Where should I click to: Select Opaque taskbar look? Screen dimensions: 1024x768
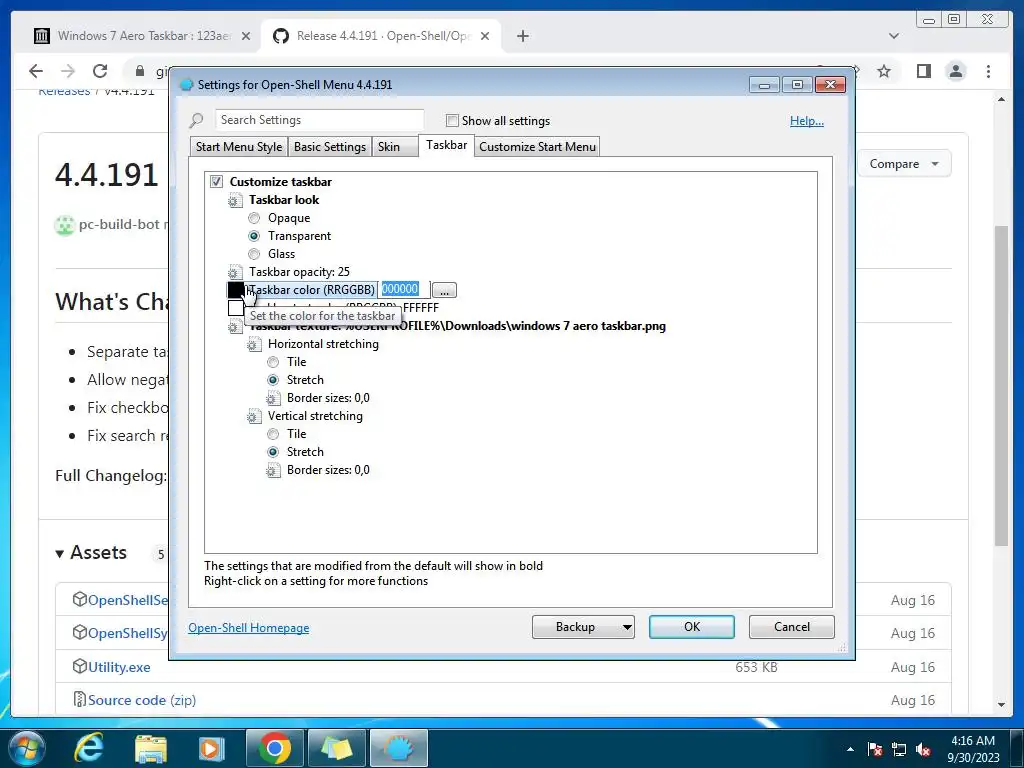(x=254, y=218)
